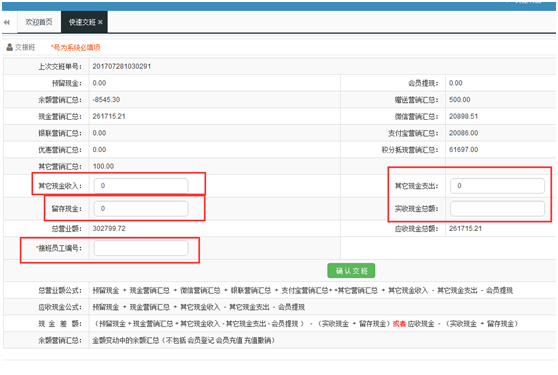Focus the 其它现金支出 input field
558x375 pixels.
(x=497, y=186)
